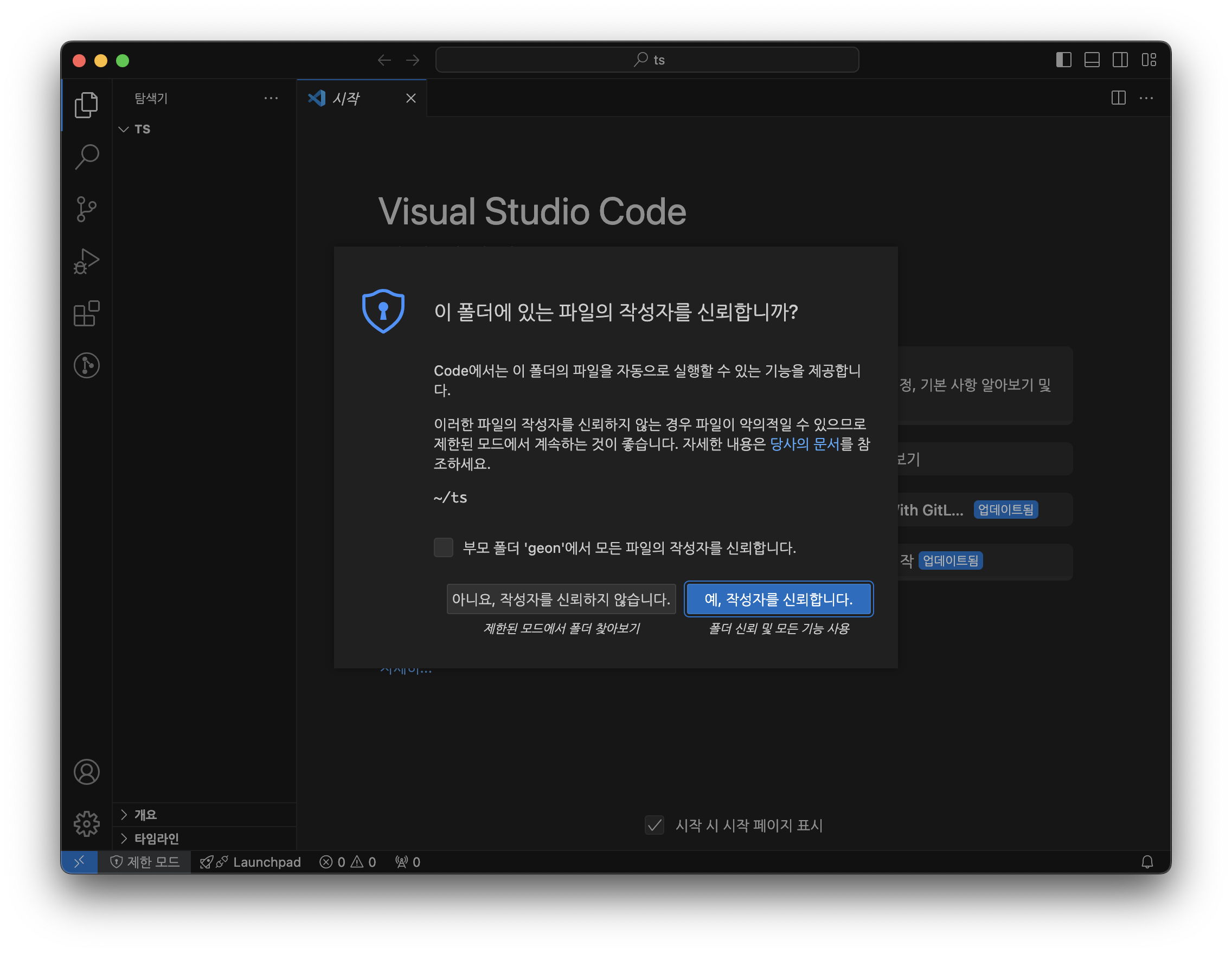Image resolution: width=1232 pixels, height=954 pixels.
Task: Open the Search view icon
Action: pyautogui.click(x=86, y=157)
